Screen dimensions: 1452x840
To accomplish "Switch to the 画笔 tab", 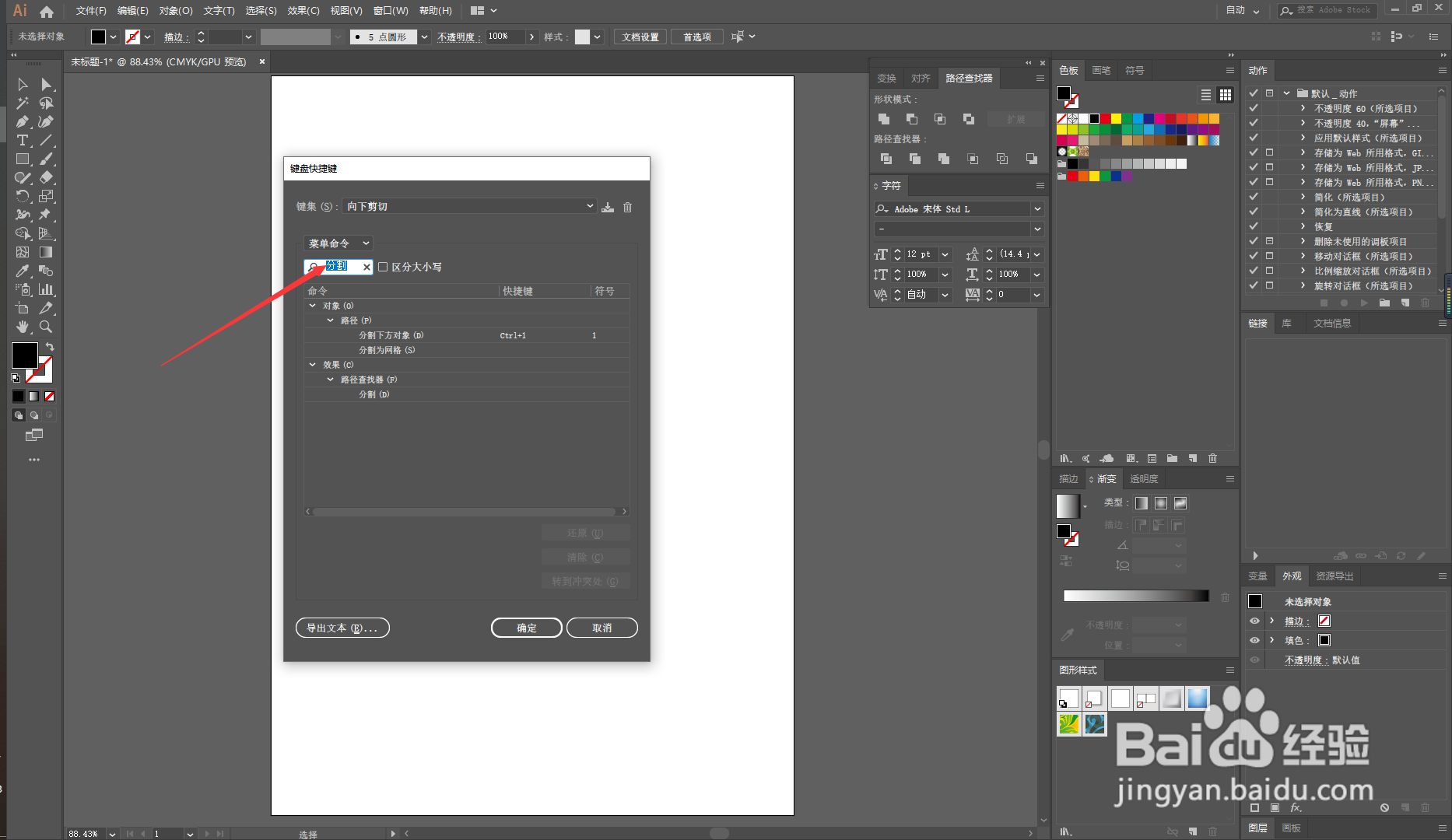I will pos(1101,70).
